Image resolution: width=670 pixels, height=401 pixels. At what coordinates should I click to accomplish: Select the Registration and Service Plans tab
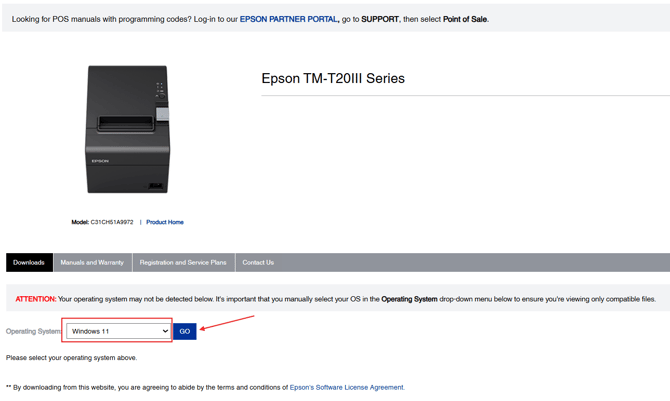183,262
